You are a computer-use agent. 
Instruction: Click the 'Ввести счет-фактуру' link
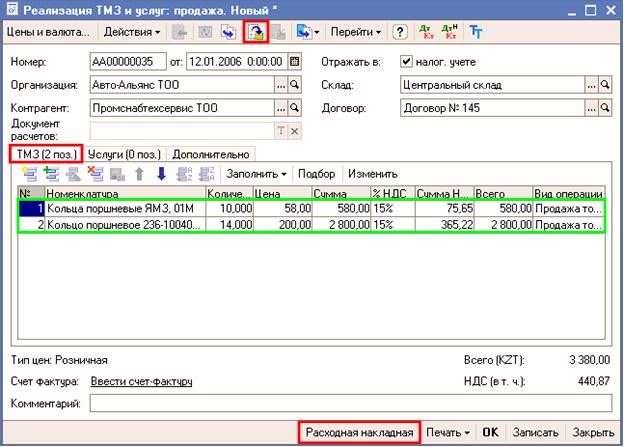click(141, 381)
